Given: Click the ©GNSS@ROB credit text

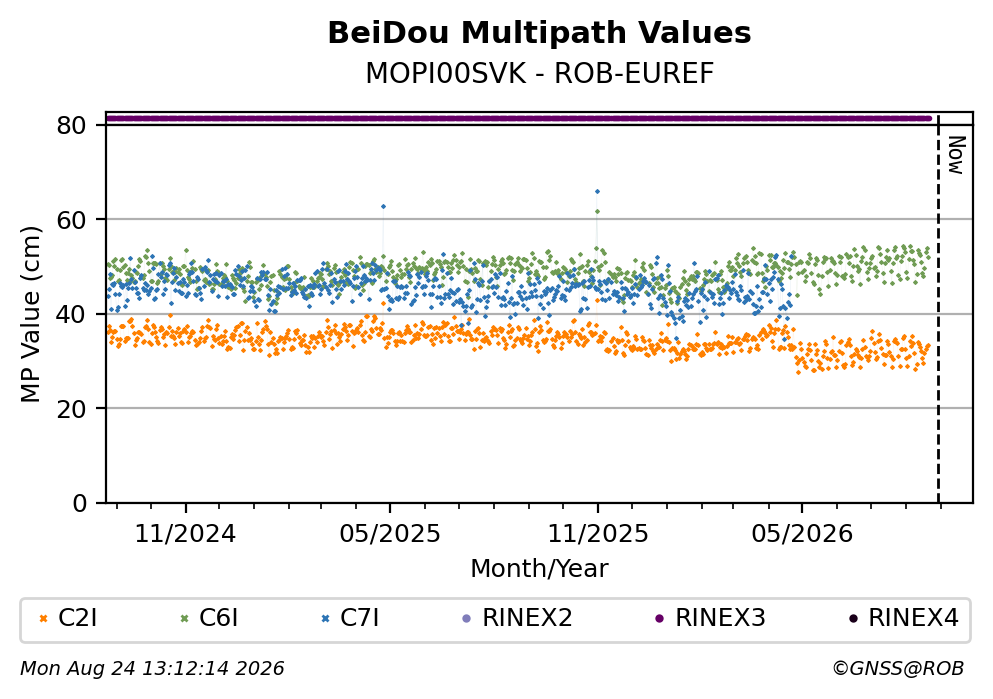Looking at the screenshot, I should pyautogui.click(x=898, y=669).
